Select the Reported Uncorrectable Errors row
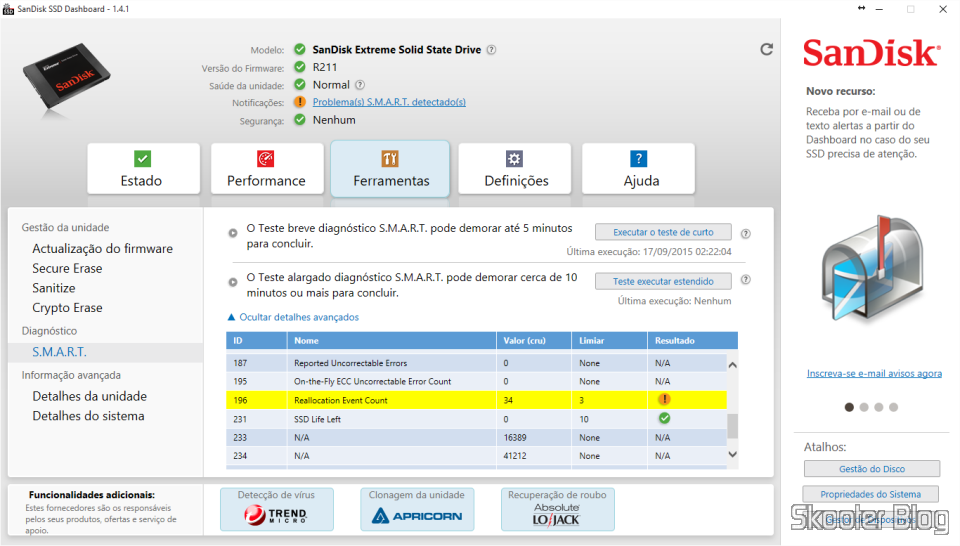 pyautogui.click(x=476, y=363)
